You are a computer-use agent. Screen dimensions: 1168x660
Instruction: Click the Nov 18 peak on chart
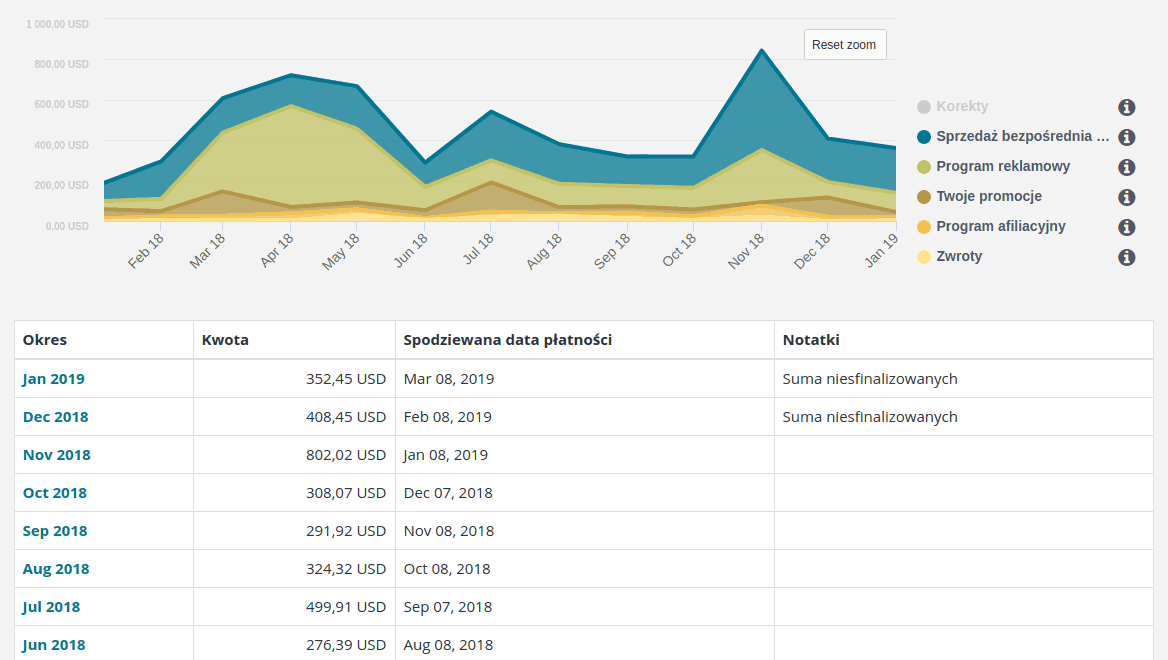(x=761, y=51)
